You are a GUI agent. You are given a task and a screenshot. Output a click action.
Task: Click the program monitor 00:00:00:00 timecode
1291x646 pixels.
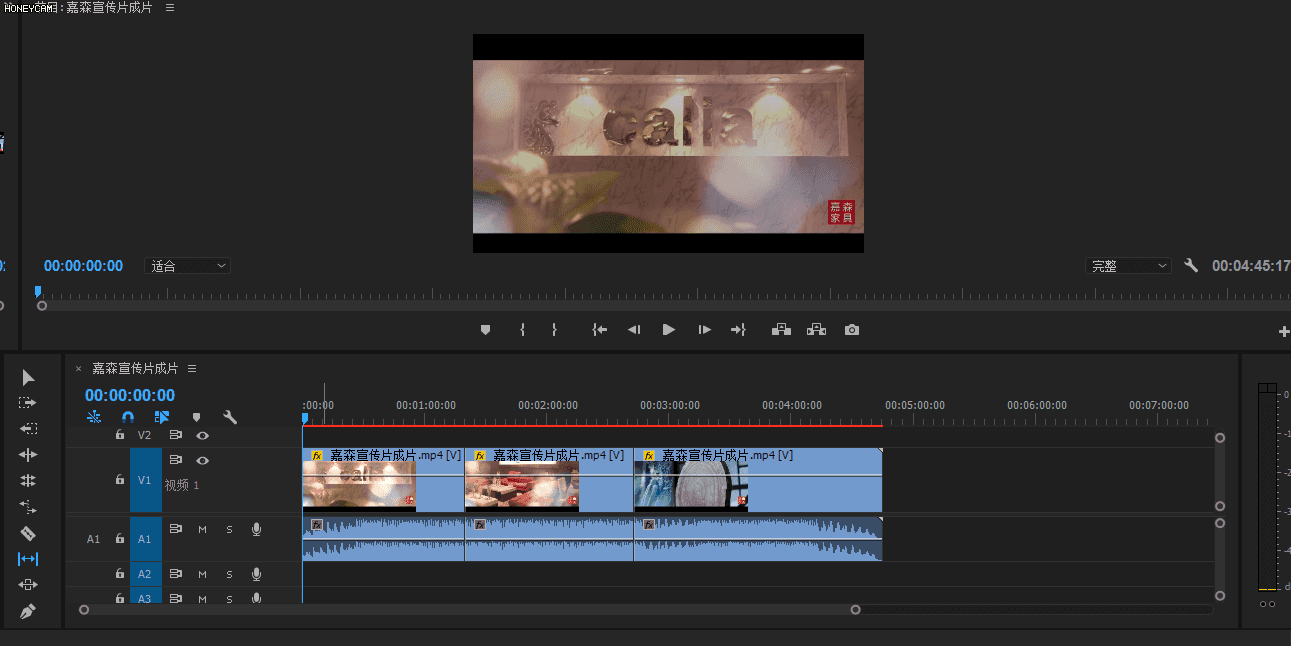pyautogui.click(x=83, y=266)
